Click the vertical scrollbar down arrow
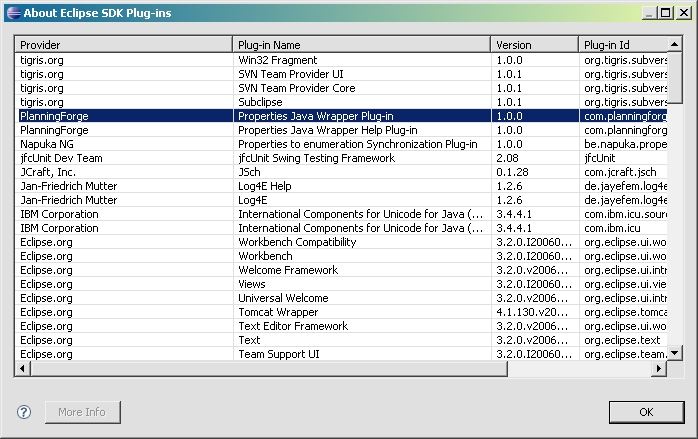The width and height of the screenshot is (698, 439). coord(674,353)
